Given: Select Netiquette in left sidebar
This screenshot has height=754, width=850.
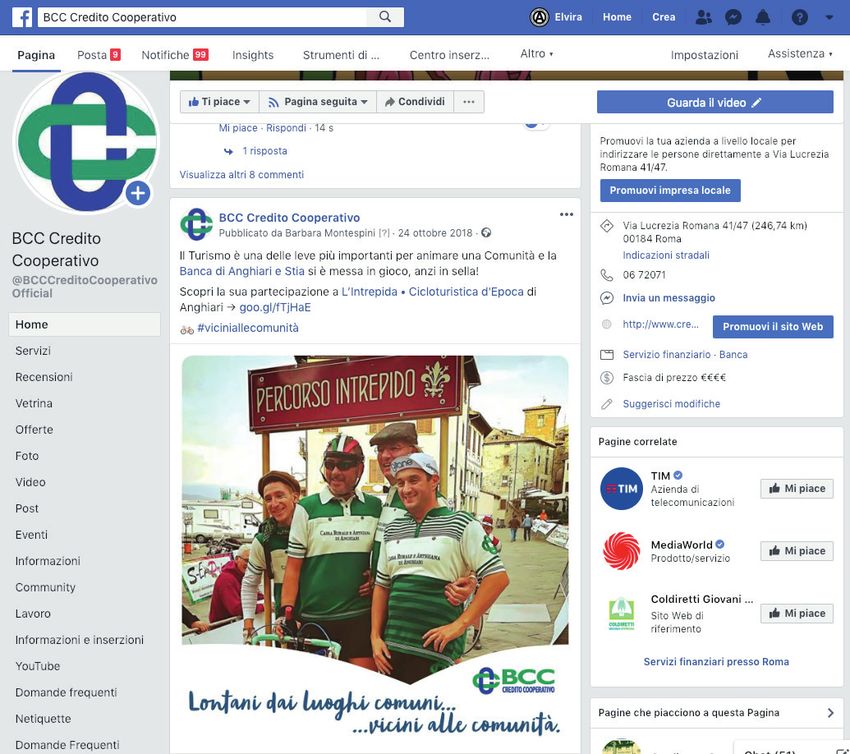Looking at the screenshot, I should (x=43, y=719).
